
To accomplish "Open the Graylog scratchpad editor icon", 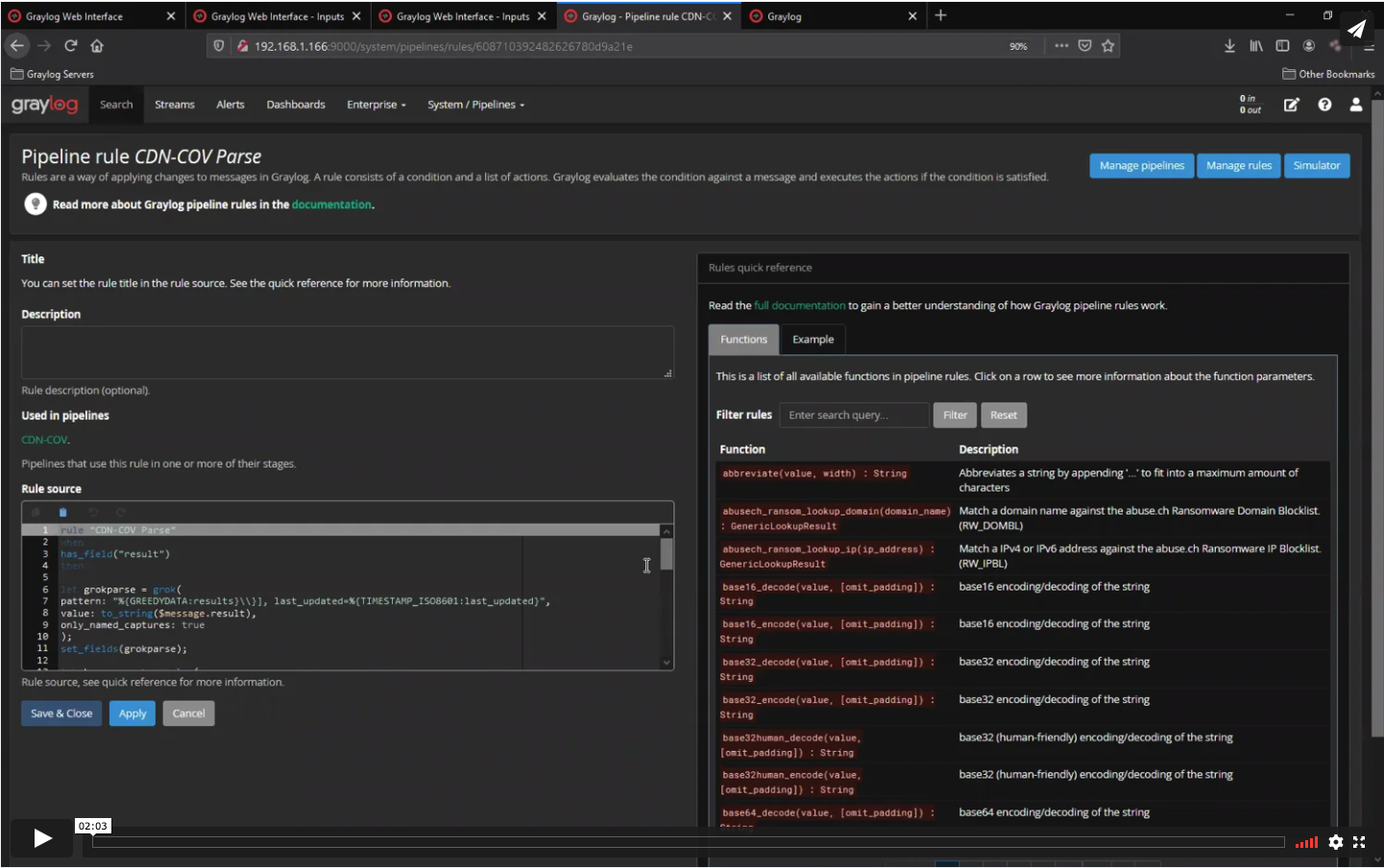I will click(1292, 105).
